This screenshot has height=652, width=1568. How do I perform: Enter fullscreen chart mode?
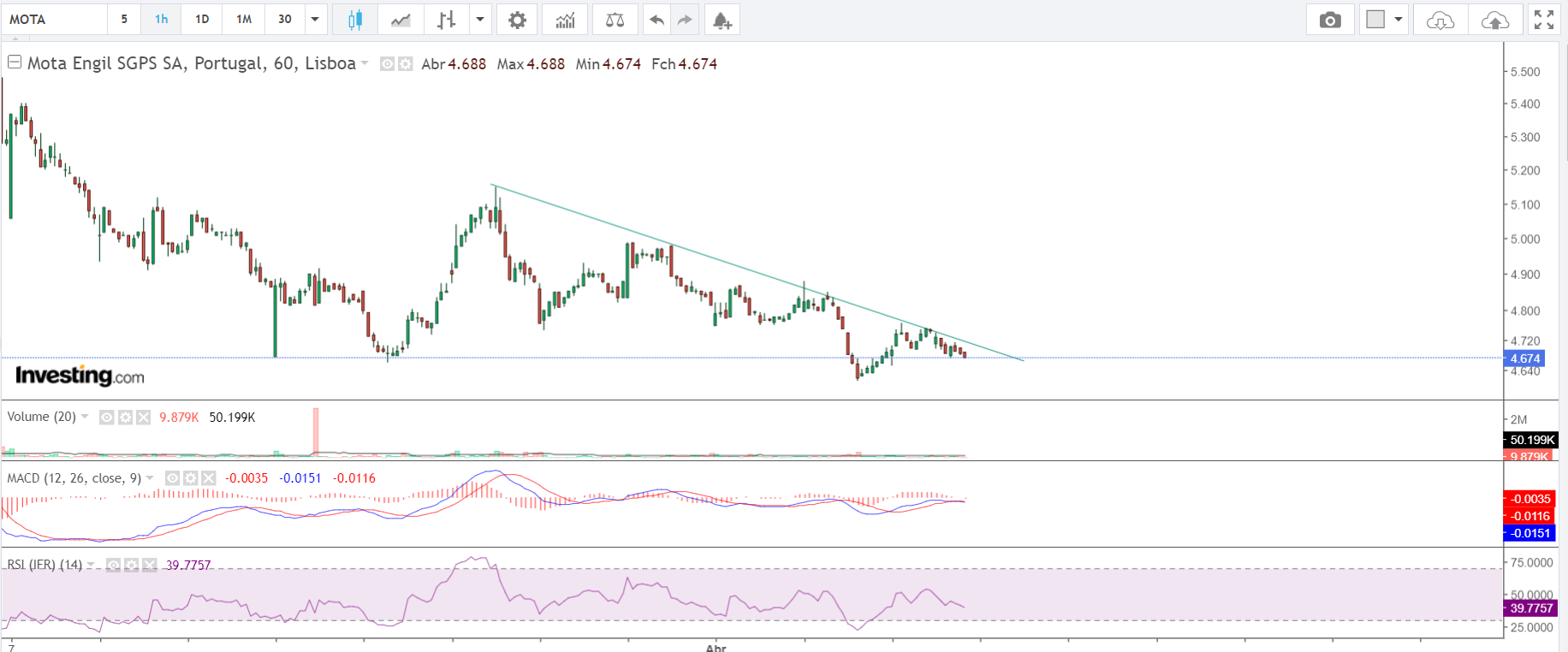tap(1544, 20)
